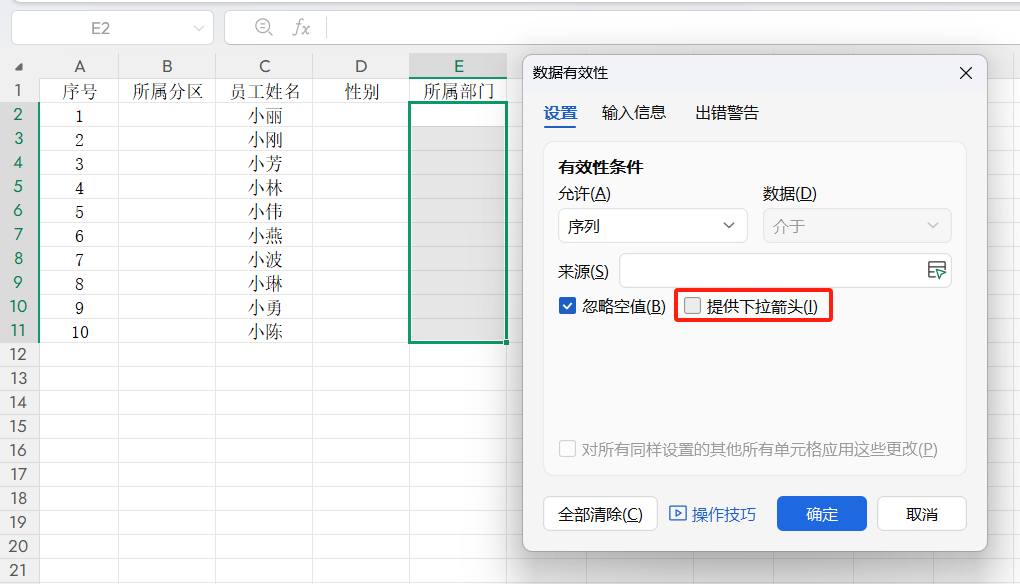
Task: Click the cell containing 小伟
Action: tap(263, 211)
